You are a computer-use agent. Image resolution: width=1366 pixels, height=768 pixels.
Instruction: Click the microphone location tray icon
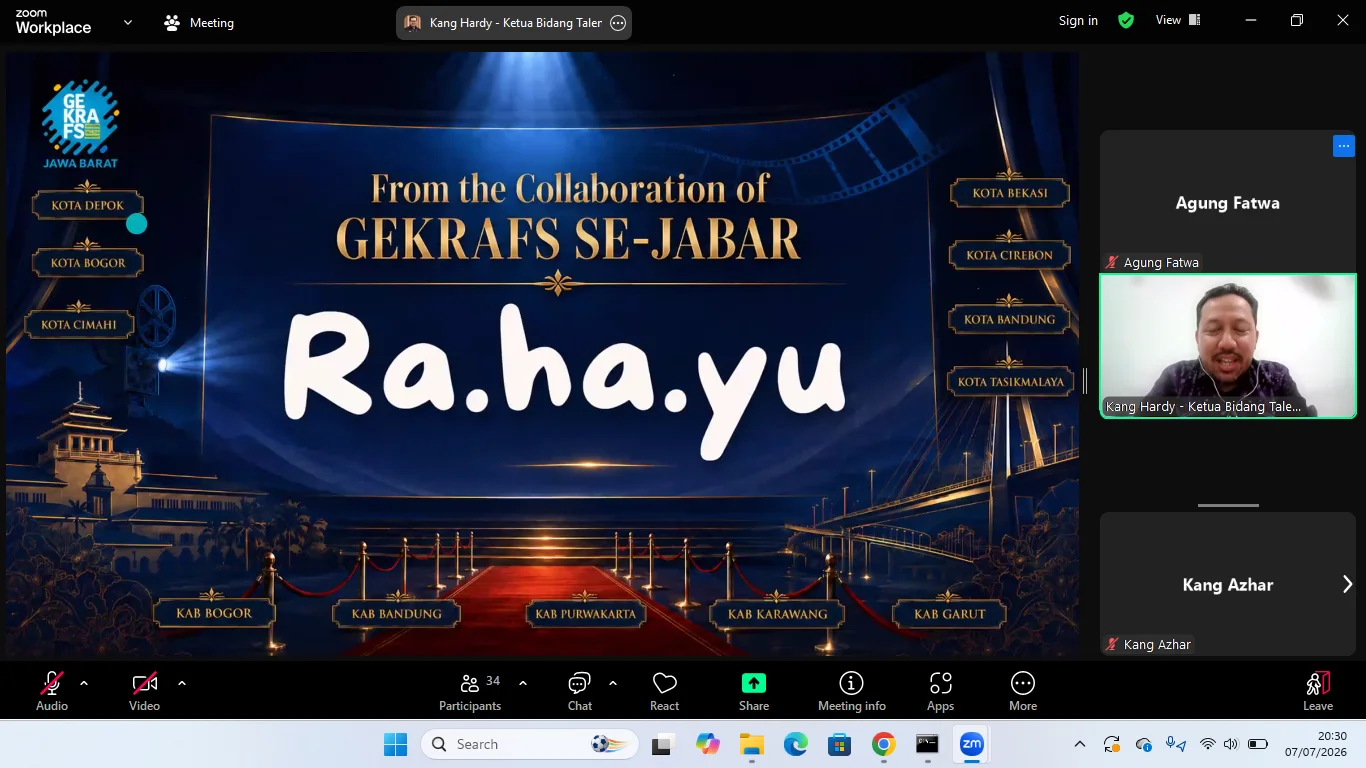click(x=1176, y=744)
